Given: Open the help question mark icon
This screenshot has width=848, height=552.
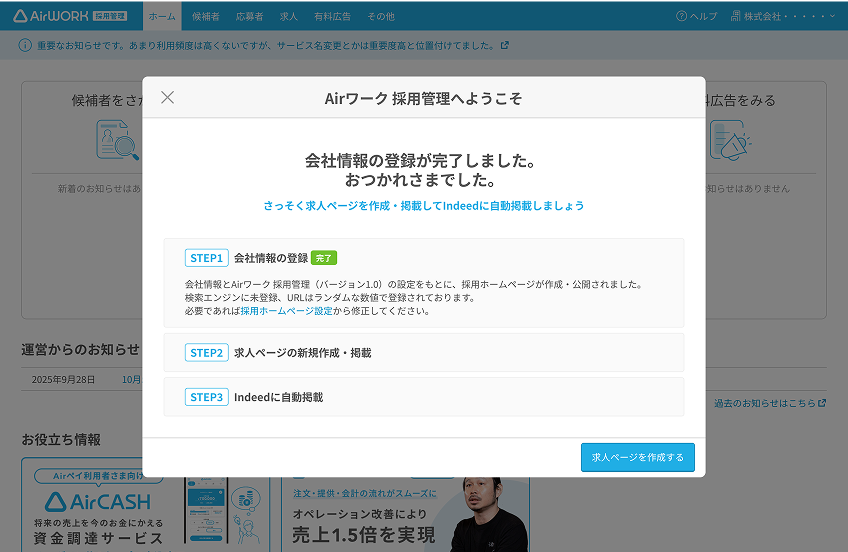Looking at the screenshot, I should pyautogui.click(x=682, y=16).
